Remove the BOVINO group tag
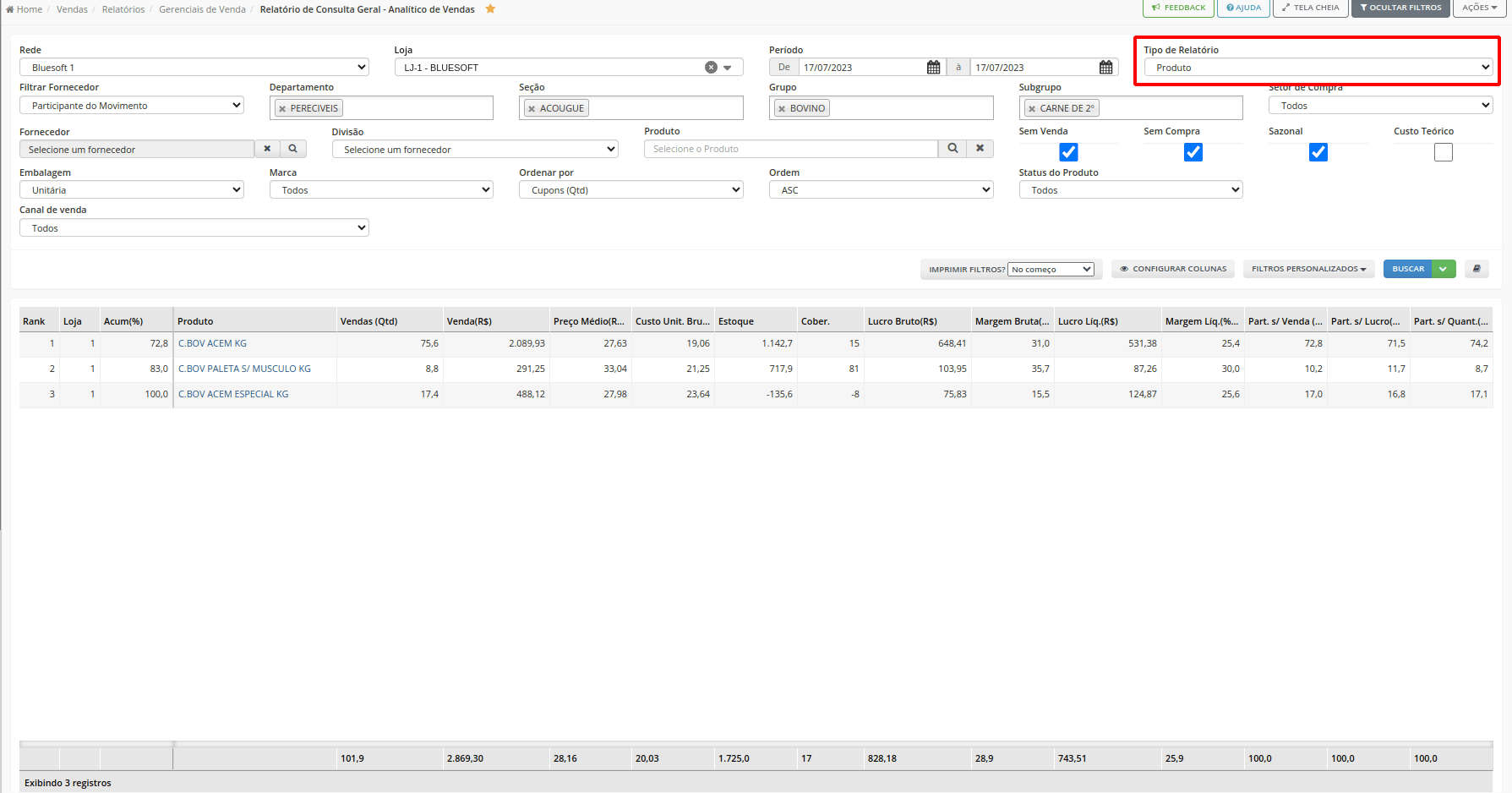 point(782,109)
